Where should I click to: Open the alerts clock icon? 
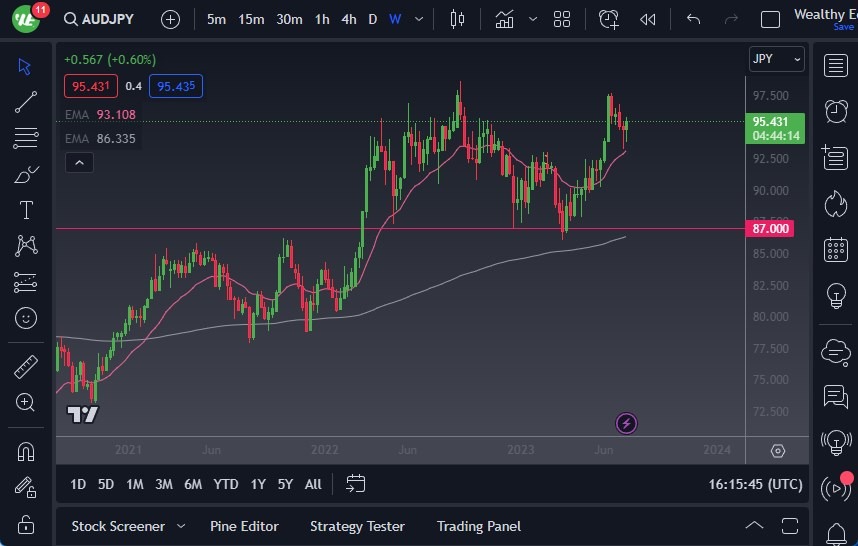(x=835, y=111)
